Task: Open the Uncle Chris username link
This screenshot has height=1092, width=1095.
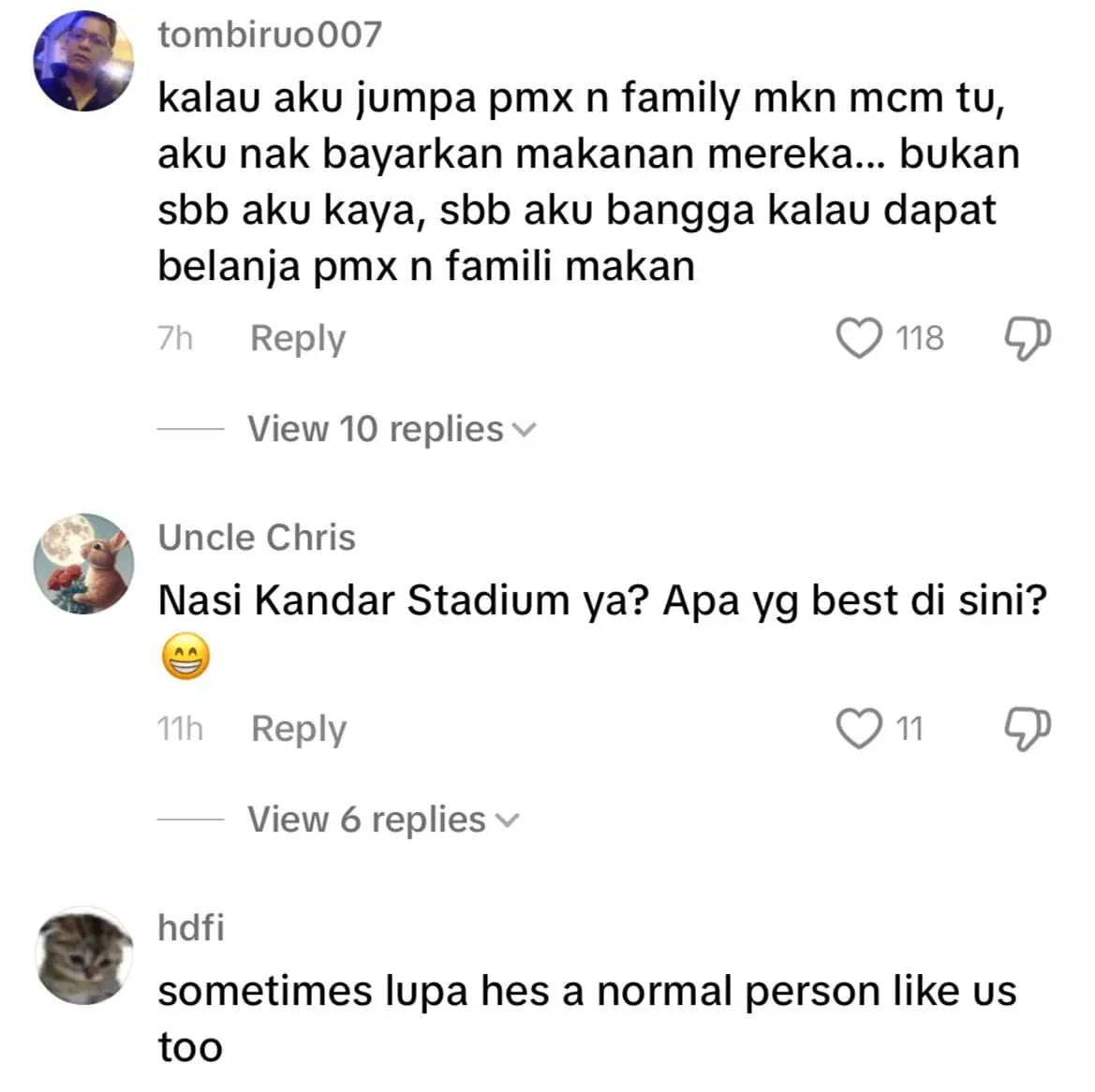Action: (257, 538)
